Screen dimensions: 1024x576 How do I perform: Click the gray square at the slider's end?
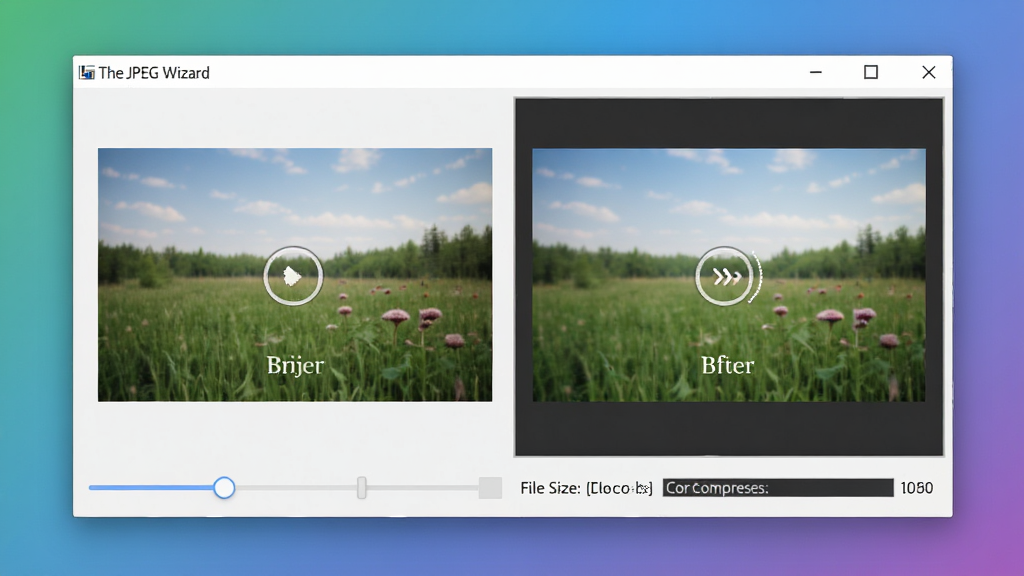click(490, 488)
